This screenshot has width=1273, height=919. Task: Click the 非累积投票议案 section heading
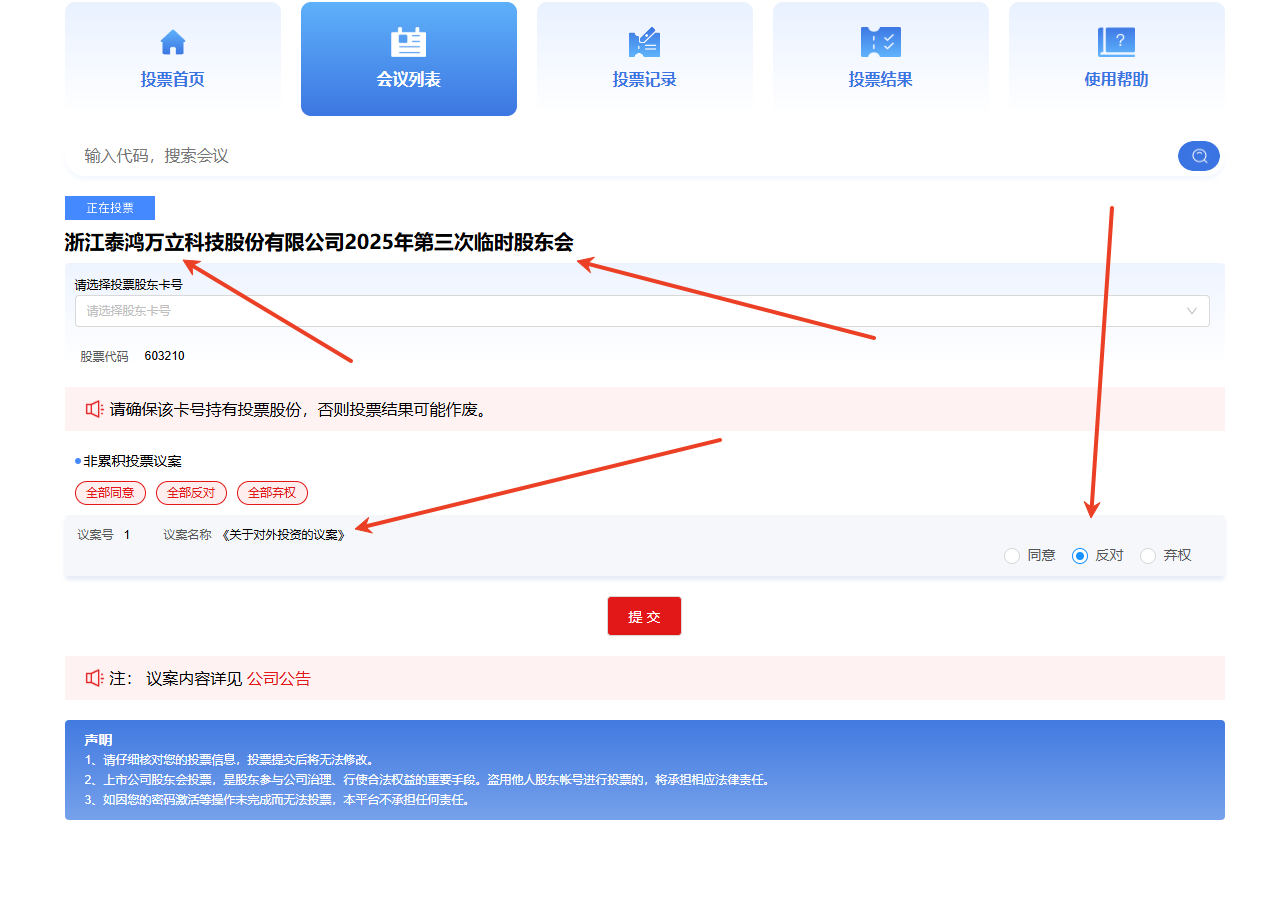[132, 461]
